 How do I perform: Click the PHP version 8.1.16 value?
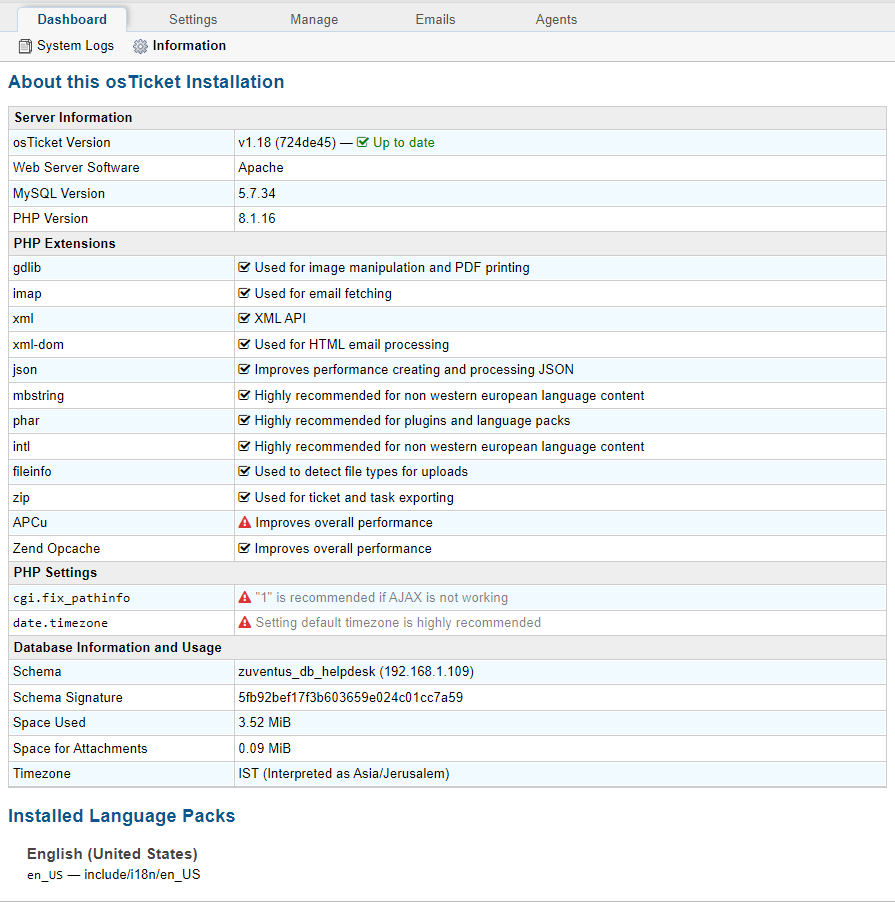pos(257,219)
